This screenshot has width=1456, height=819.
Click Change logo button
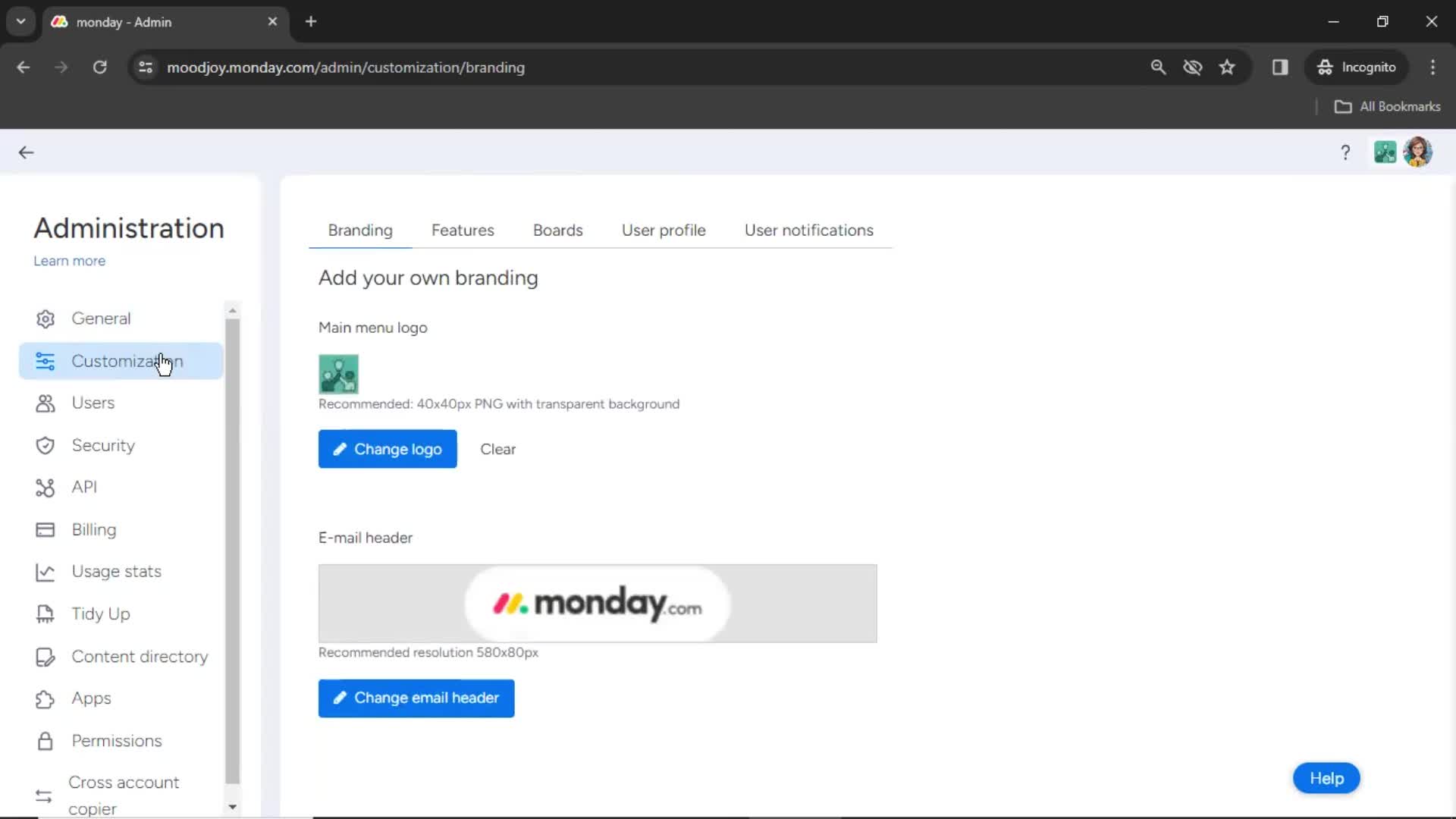[387, 449]
